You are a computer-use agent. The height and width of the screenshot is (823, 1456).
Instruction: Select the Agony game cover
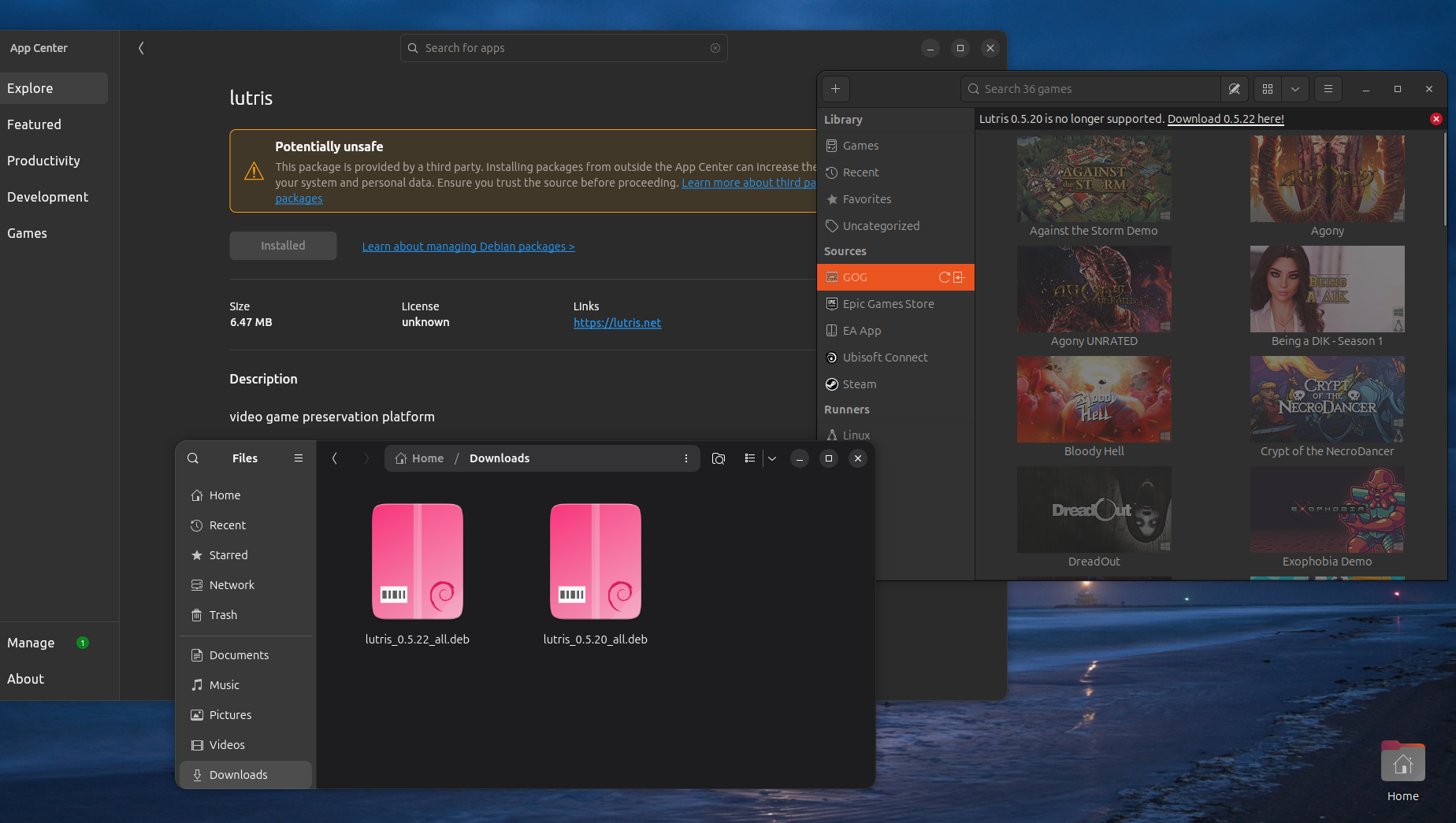click(1327, 179)
